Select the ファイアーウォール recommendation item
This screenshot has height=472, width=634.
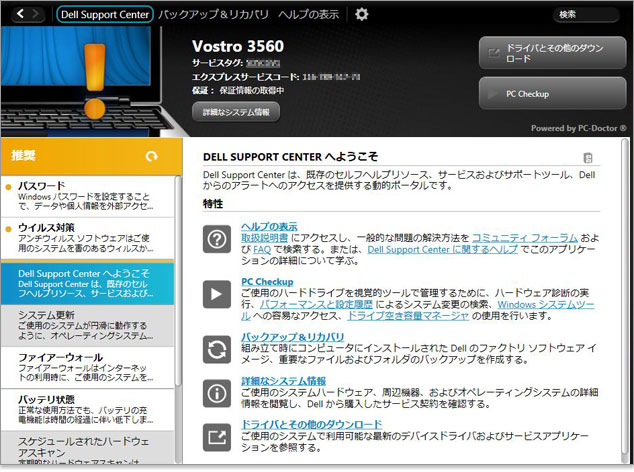(x=87, y=367)
